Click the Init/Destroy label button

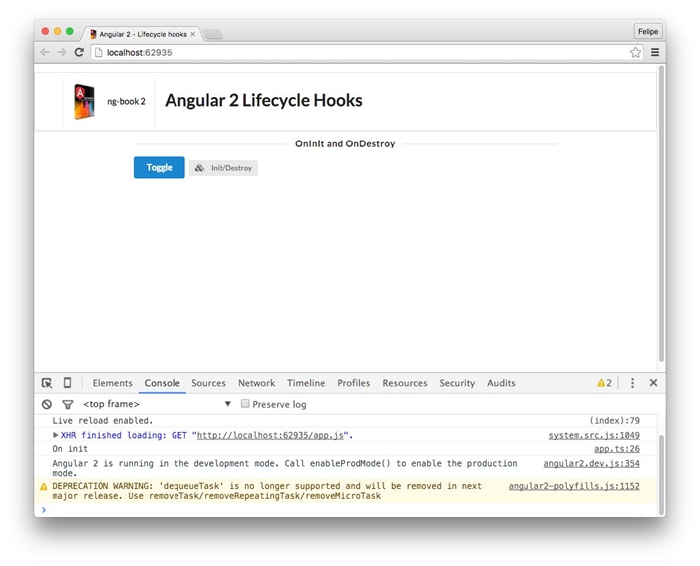click(x=224, y=168)
